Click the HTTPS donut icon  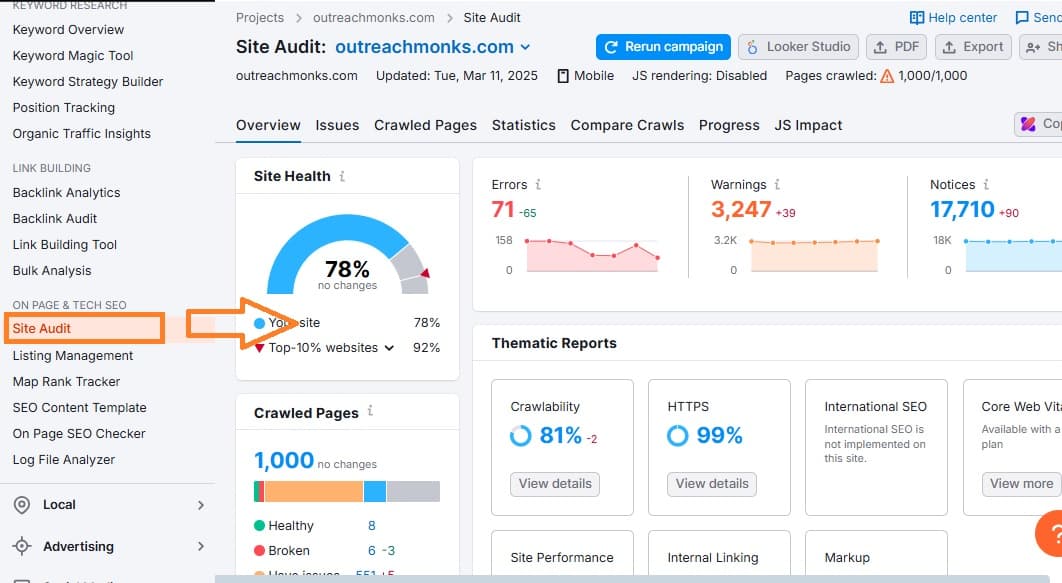coord(677,435)
